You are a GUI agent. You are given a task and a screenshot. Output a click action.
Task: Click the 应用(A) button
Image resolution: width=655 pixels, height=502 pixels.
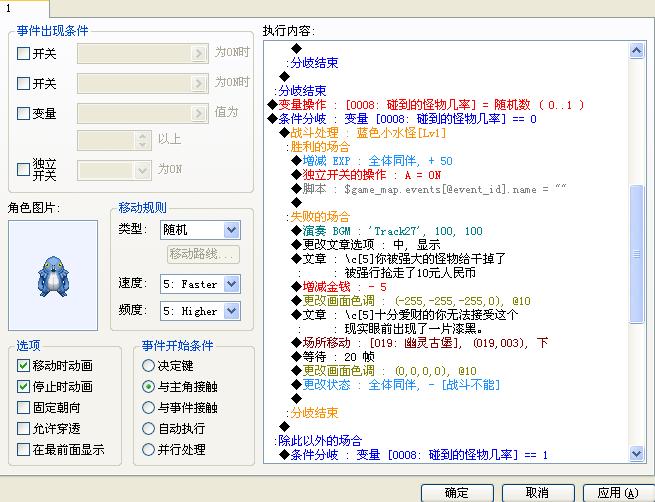click(x=619, y=493)
